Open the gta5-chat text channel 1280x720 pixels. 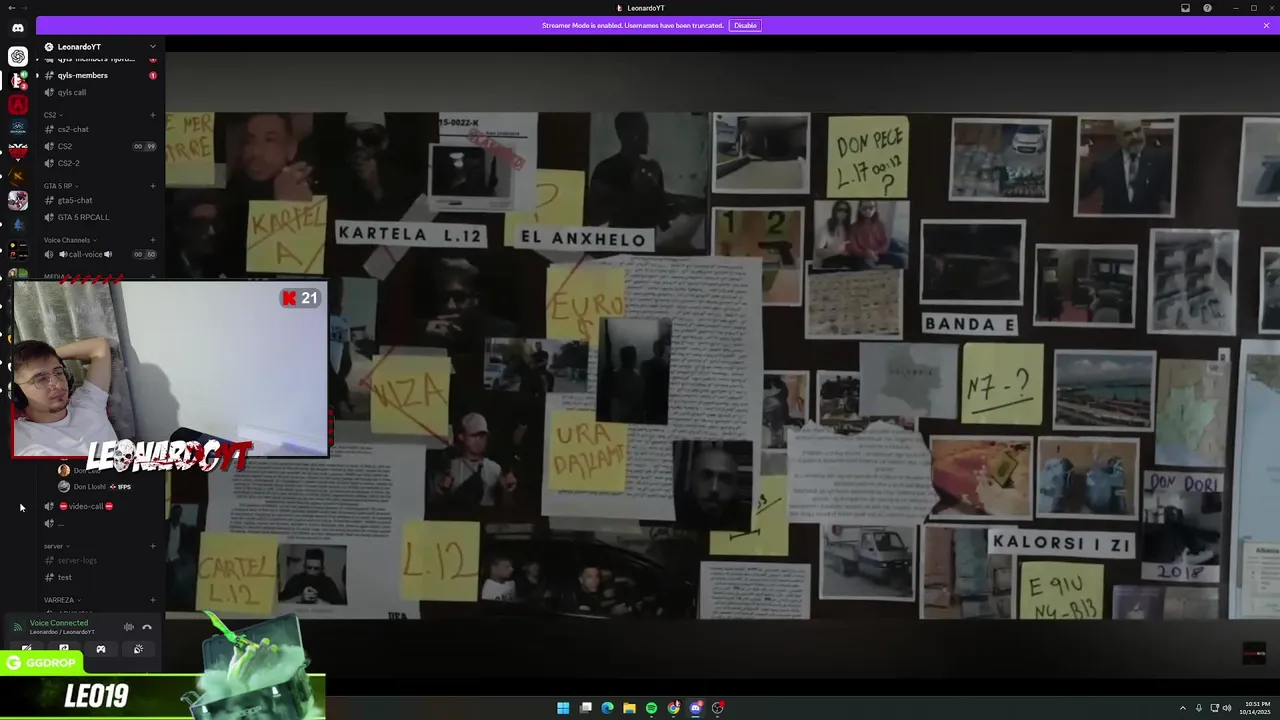coord(100,200)
